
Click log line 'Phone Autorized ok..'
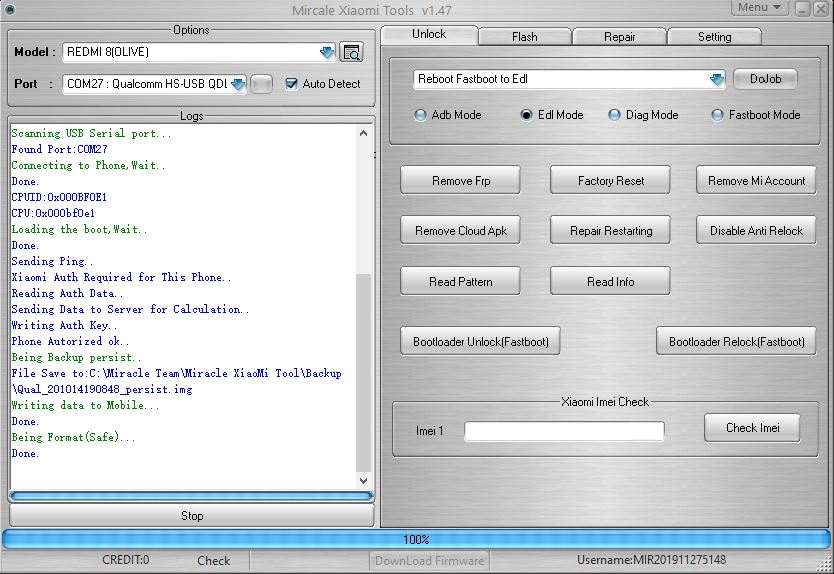click(x=70, y=341)
